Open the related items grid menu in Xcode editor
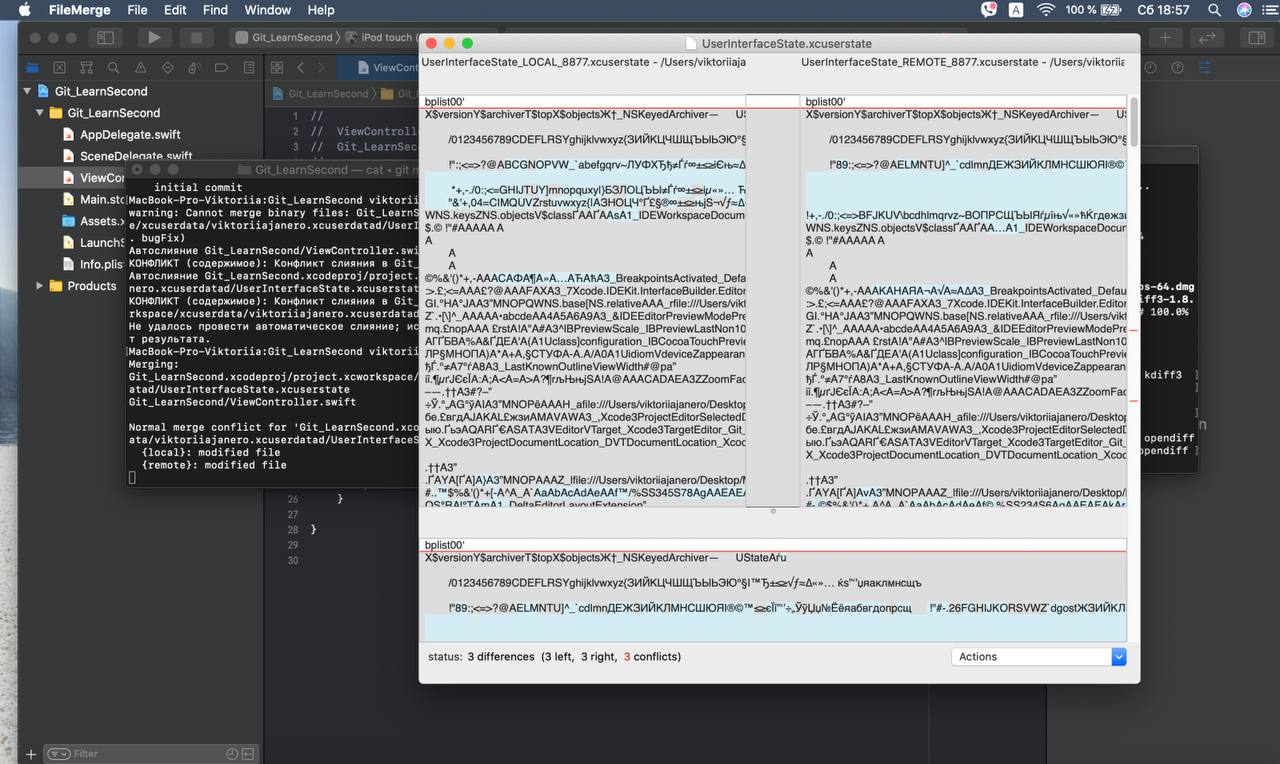 tap(275, 68)
